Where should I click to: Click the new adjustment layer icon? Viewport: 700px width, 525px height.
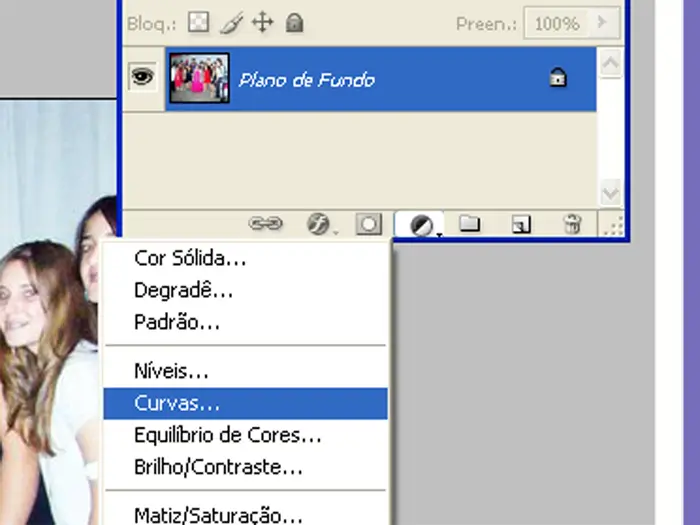(x=421, y=226)
